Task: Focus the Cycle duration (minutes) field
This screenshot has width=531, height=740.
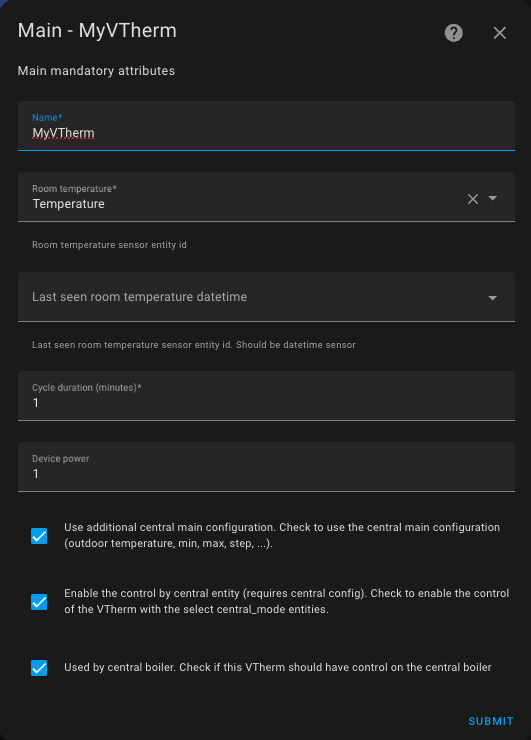Action: tap(266, 396)
